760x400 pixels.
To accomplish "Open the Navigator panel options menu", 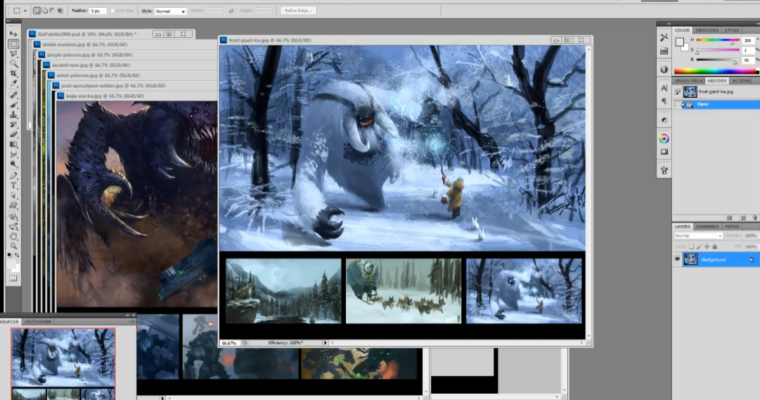I will (x=131, y=321).
